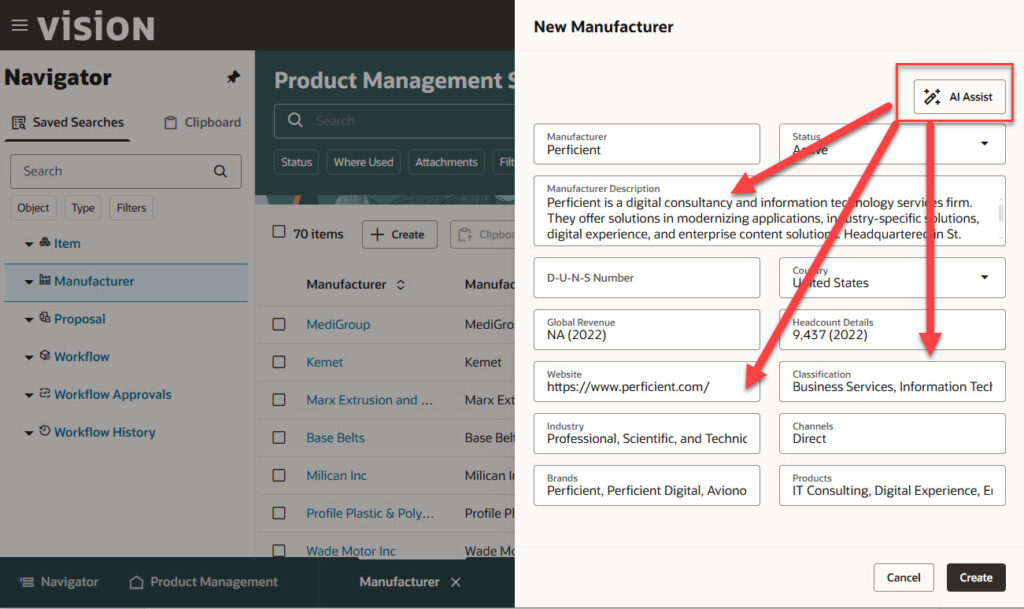Click the magnifier icon in Navigator search
The height and width of the screenshot is (609, 1024).
(220, 171)
